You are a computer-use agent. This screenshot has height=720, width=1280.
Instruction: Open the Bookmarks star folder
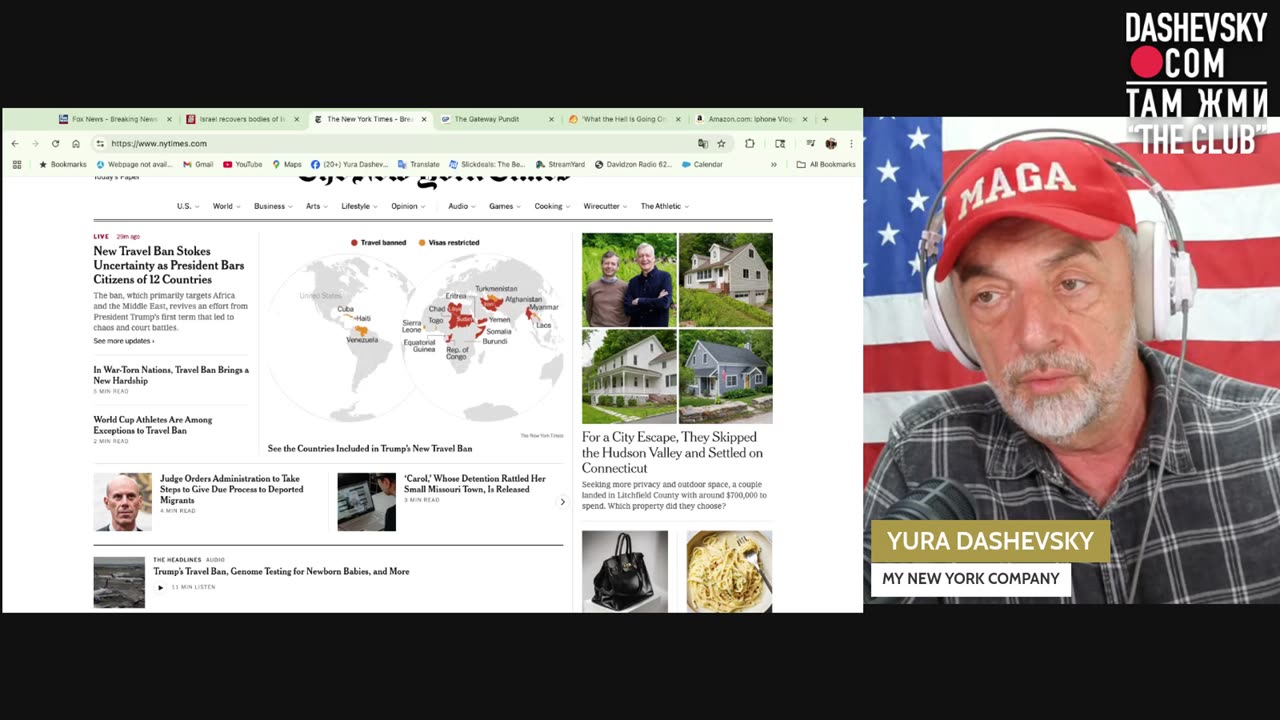coord(62,164)
